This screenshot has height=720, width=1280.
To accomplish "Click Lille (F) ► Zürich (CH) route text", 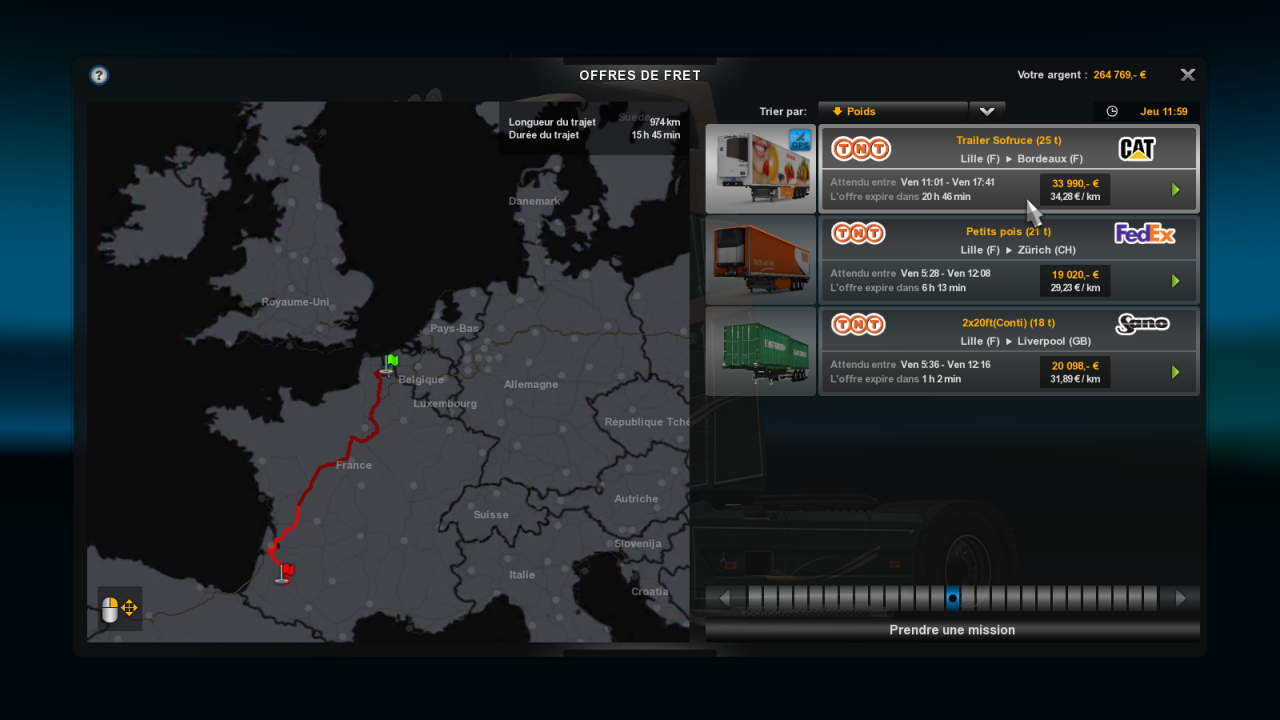I will (1018, 250).
